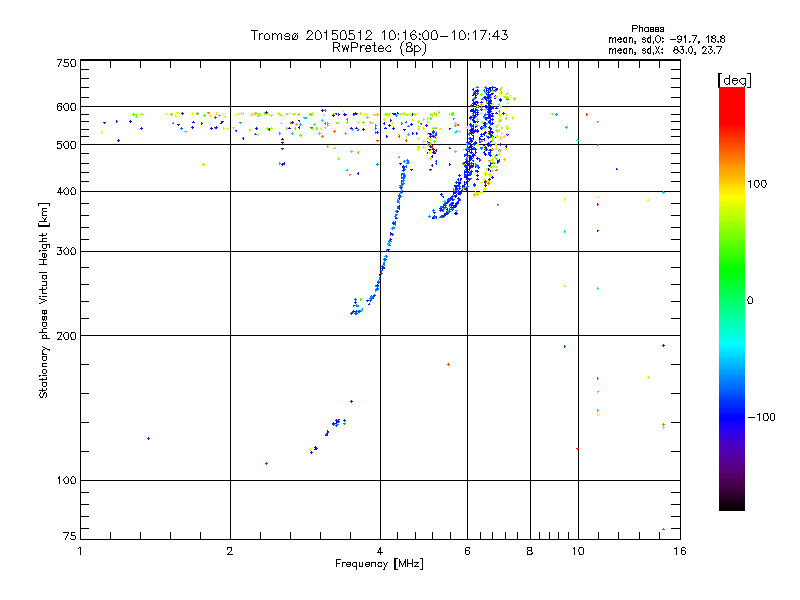Click the colorbar label '-100'

pos(761,417)
